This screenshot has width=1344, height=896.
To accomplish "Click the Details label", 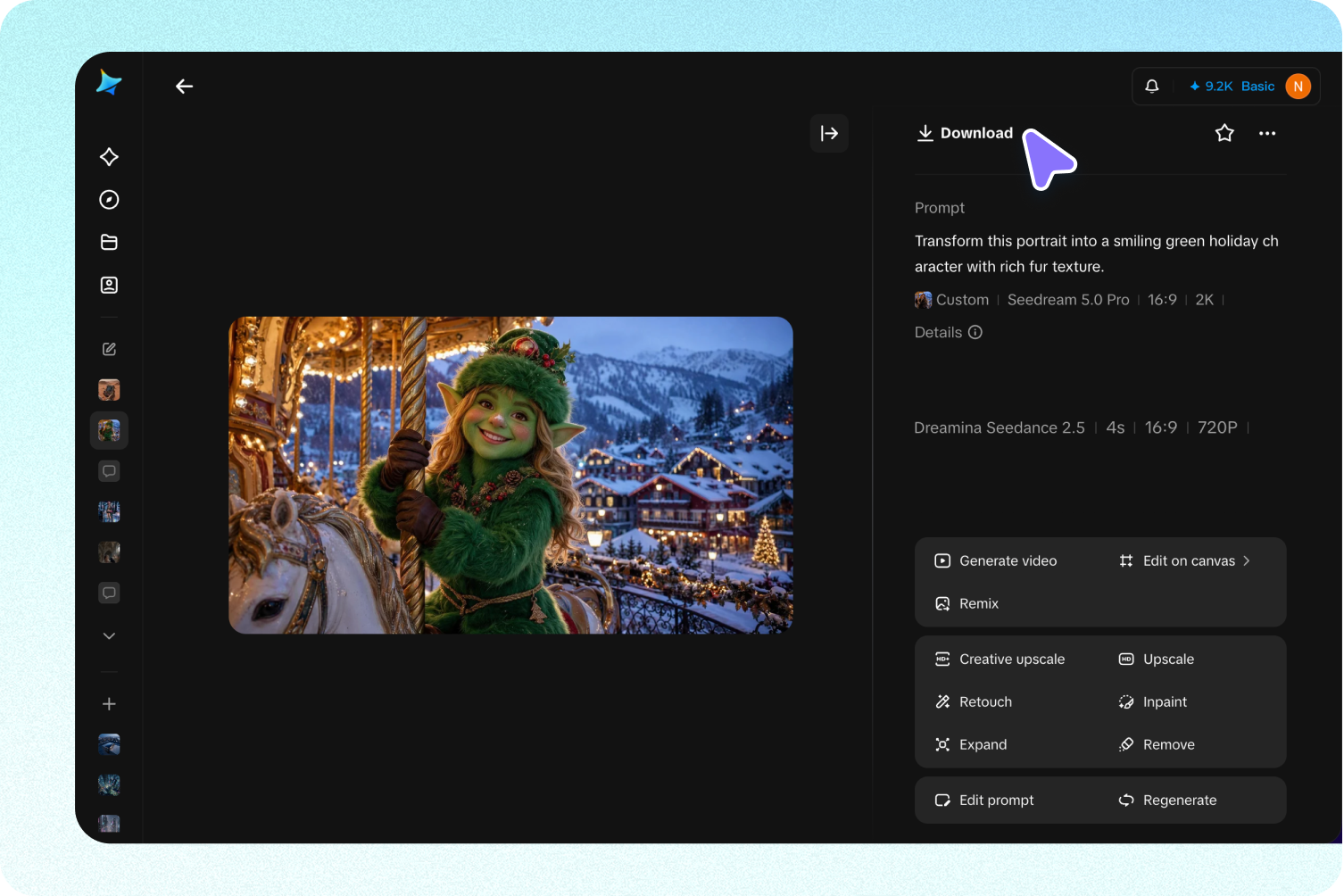I will [938, 332].
